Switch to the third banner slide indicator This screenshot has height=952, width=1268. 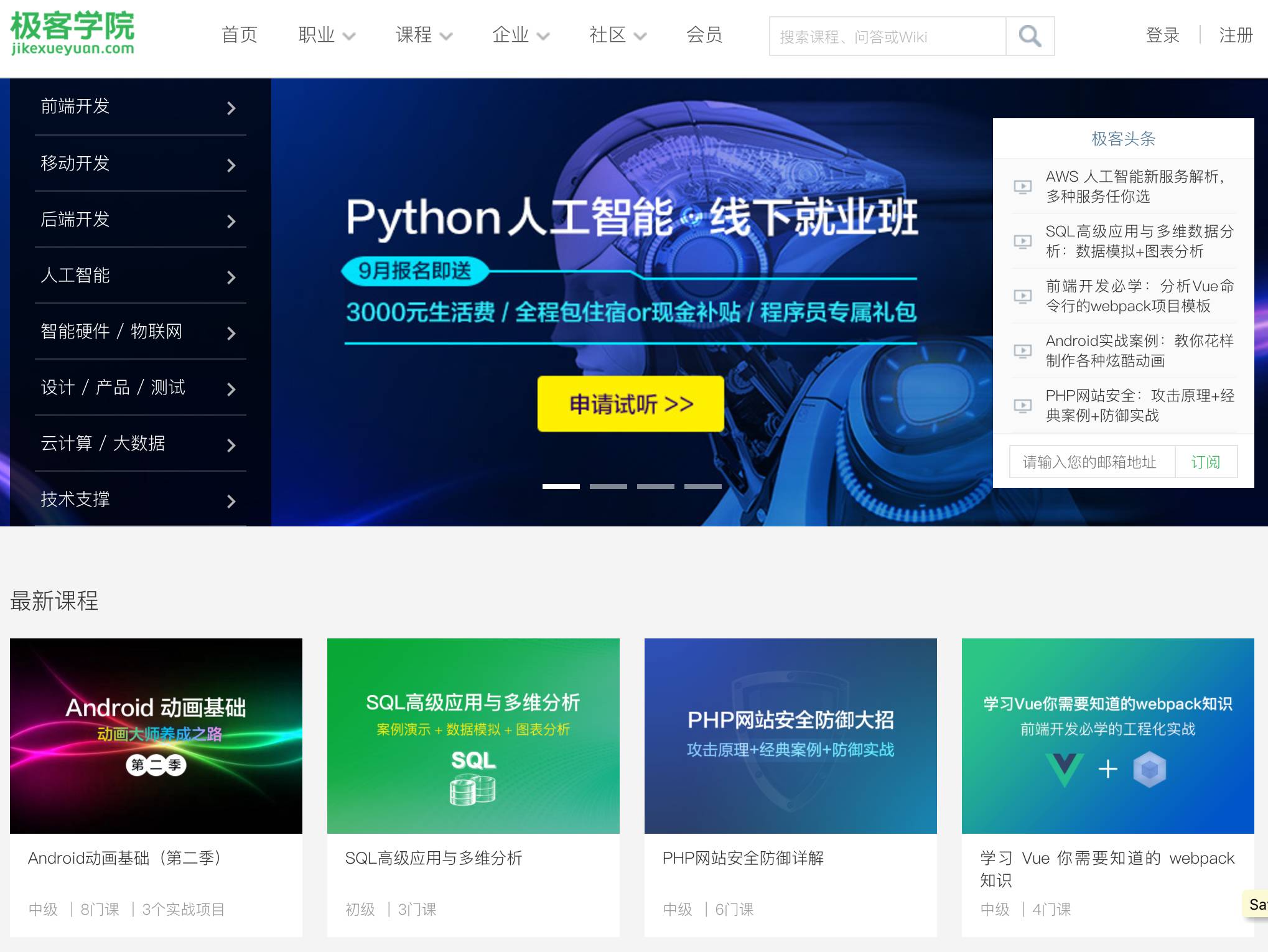[655, 486]
